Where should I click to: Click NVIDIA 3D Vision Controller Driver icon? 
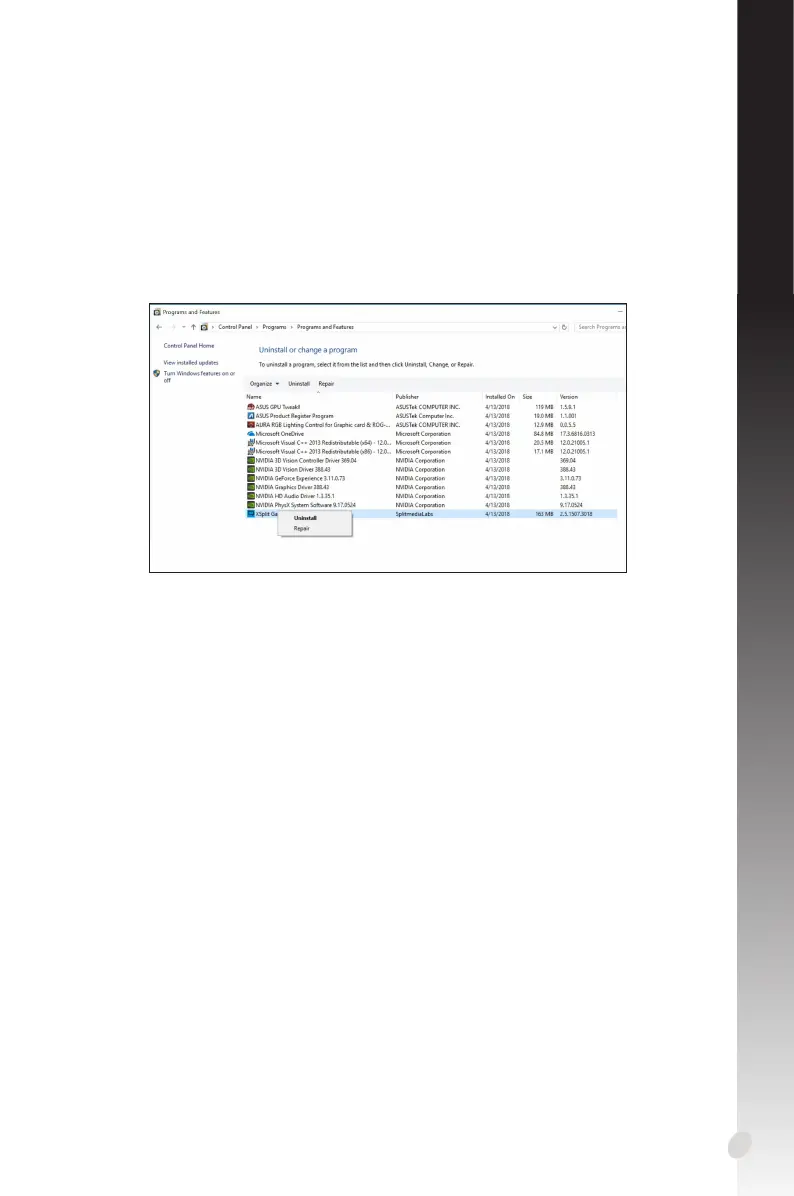point(251,461)
